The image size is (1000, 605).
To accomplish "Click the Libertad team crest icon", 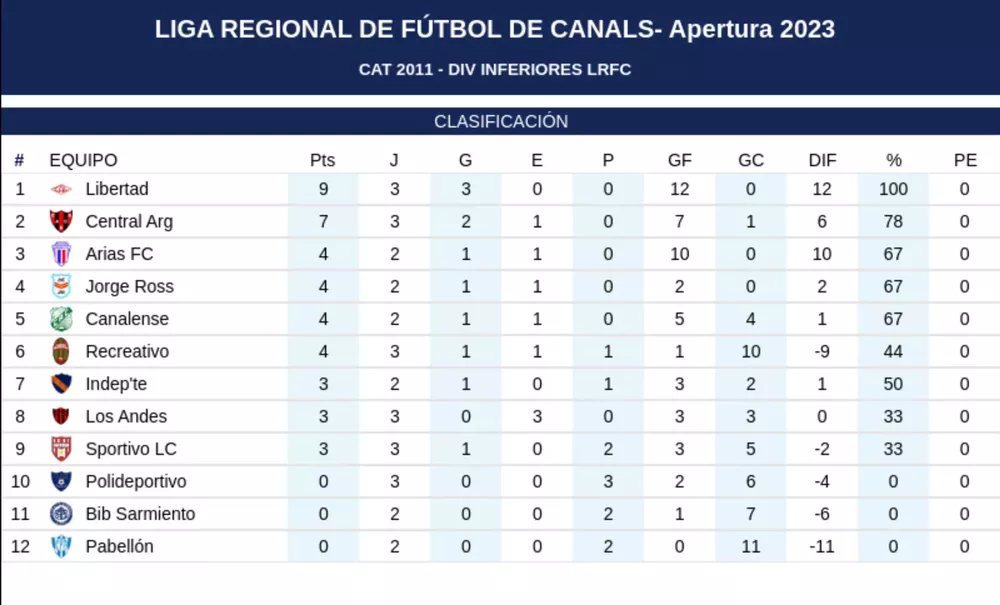I will 62,189.
